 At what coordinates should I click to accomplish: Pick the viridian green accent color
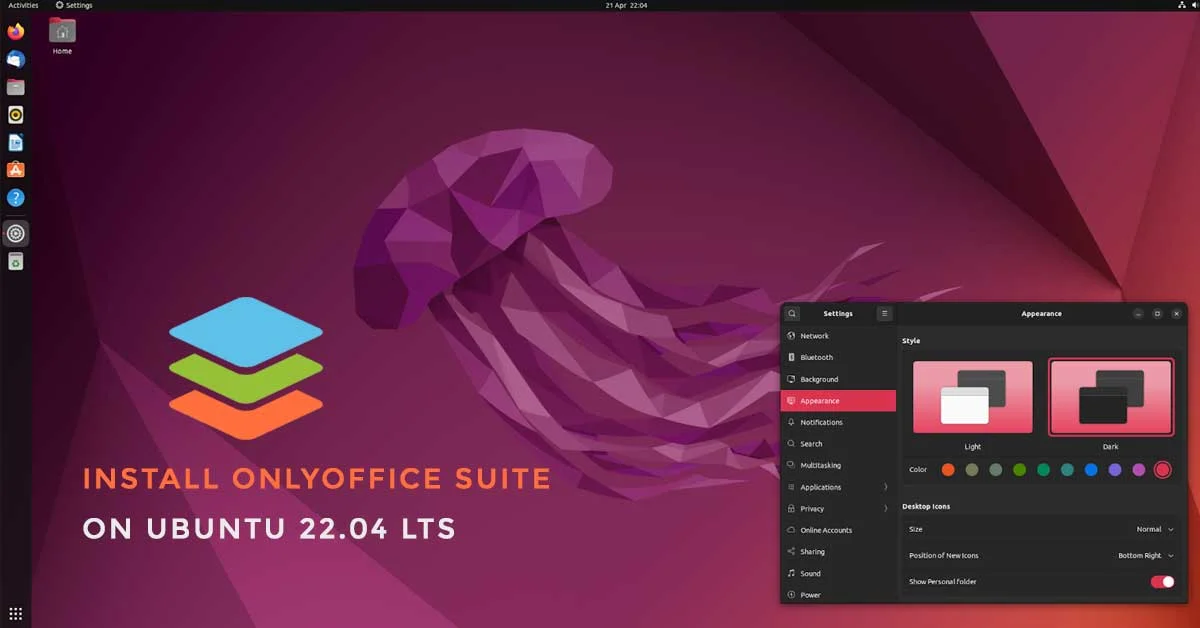[x=1044, y=470]
